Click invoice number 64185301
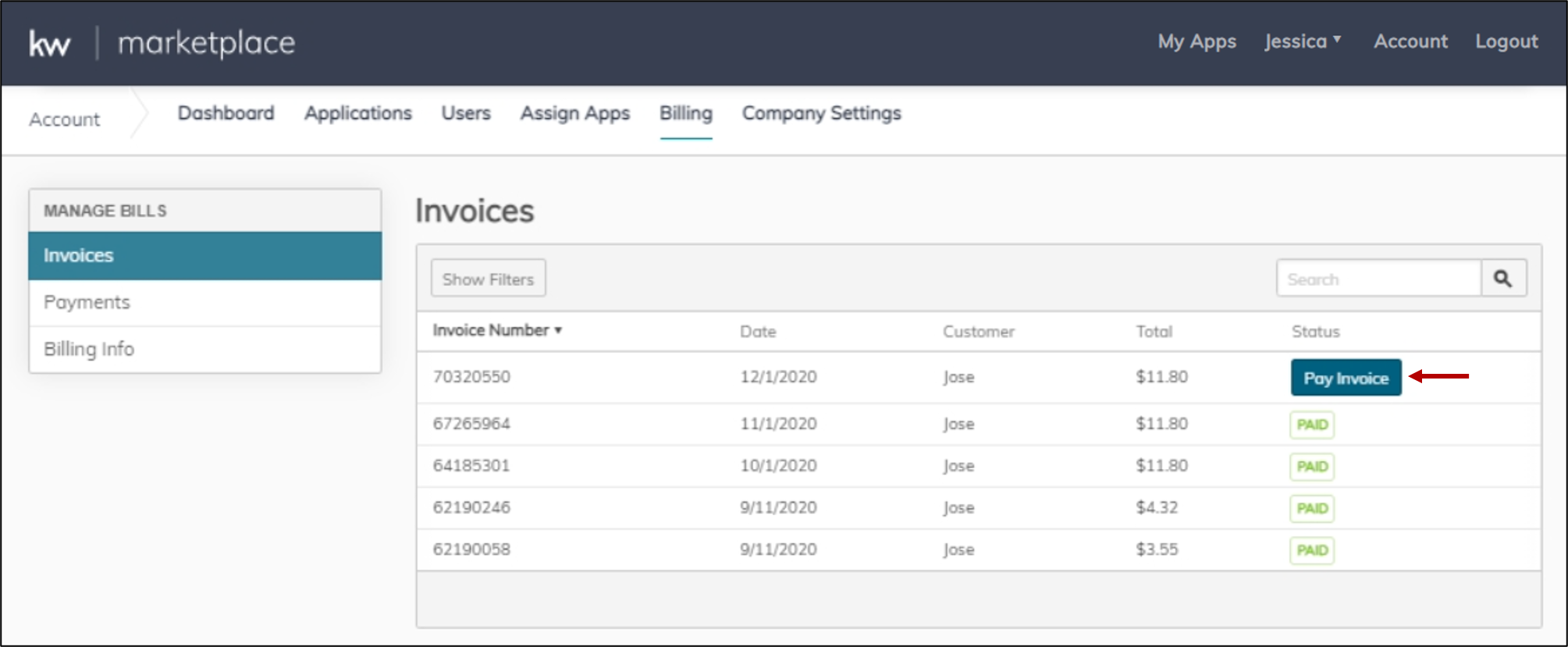Image resolution: width=1568 pixels, height=647 pixels. (x=471, y=466)
